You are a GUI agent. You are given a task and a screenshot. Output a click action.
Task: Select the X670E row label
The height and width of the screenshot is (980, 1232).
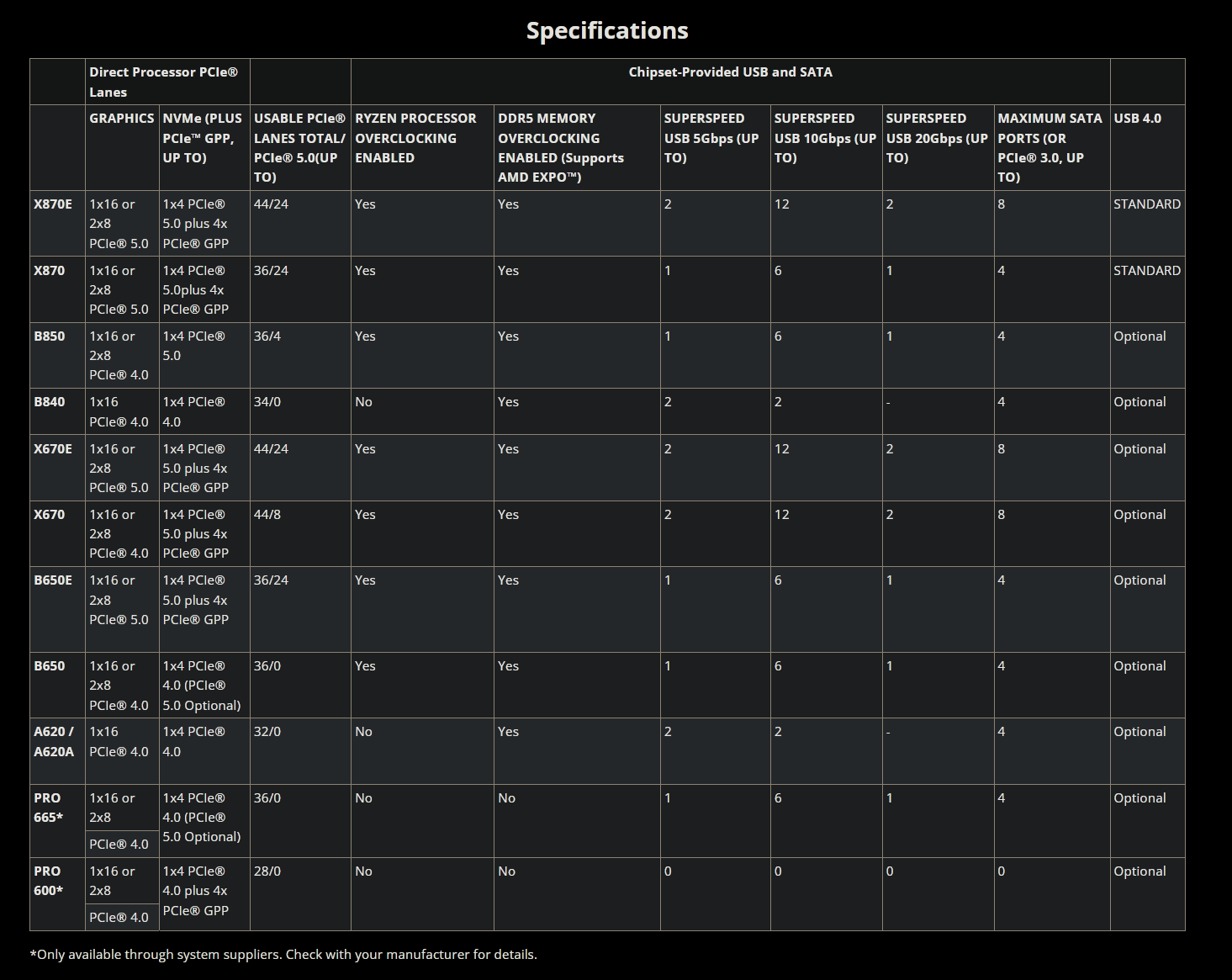click(53, 449)
